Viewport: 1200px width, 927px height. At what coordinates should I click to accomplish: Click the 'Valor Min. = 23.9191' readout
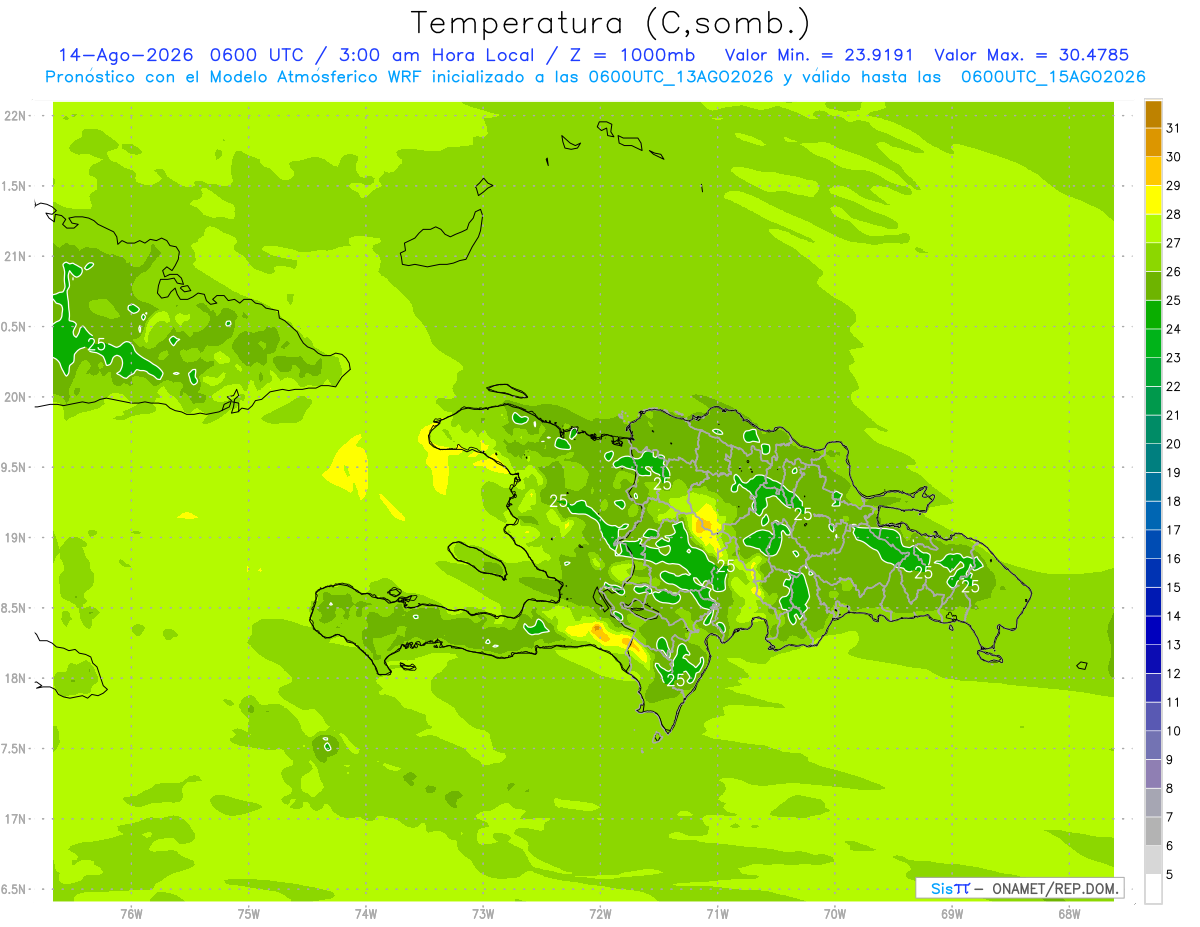pyautogui.click(x=819, y=55)
